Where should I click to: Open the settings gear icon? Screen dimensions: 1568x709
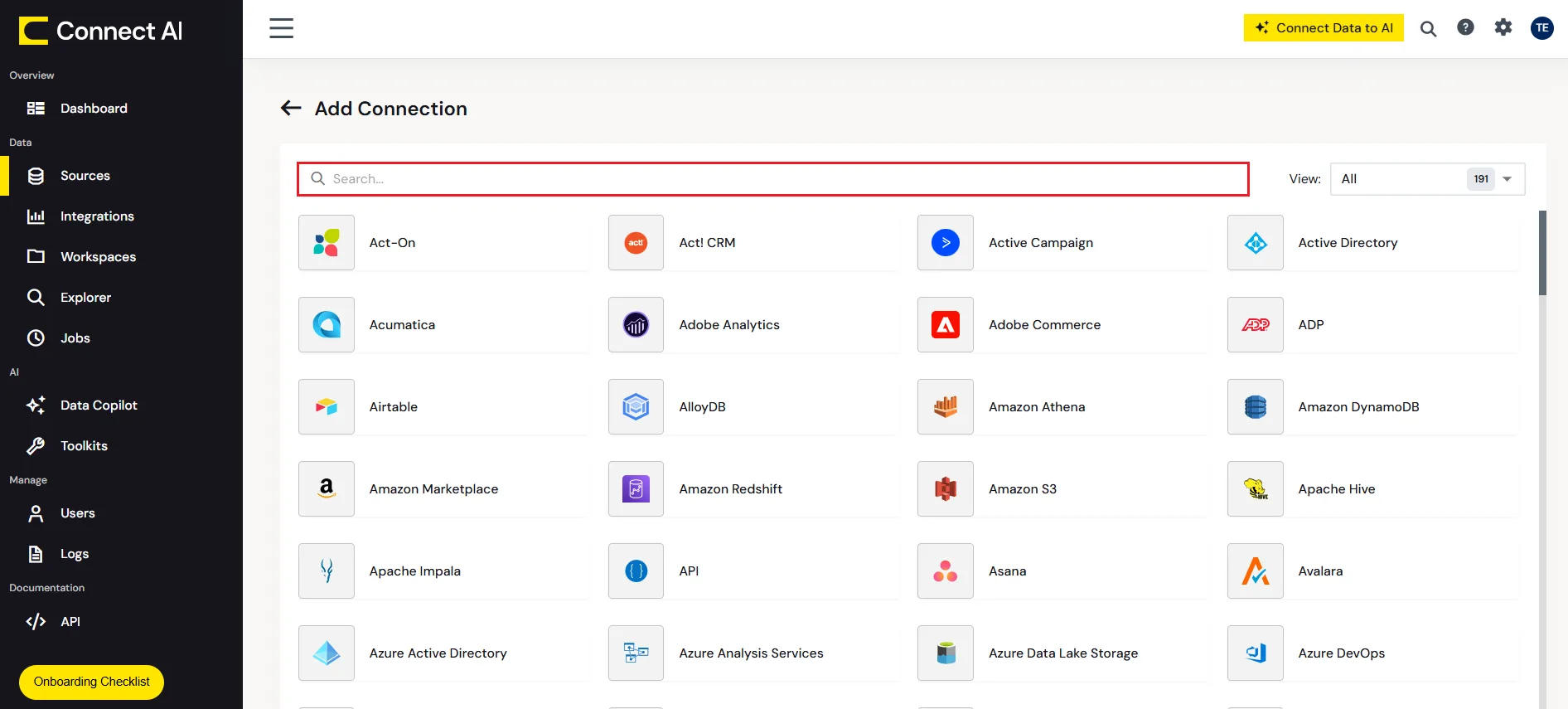pyautogui.click(x=1503, y=27)
